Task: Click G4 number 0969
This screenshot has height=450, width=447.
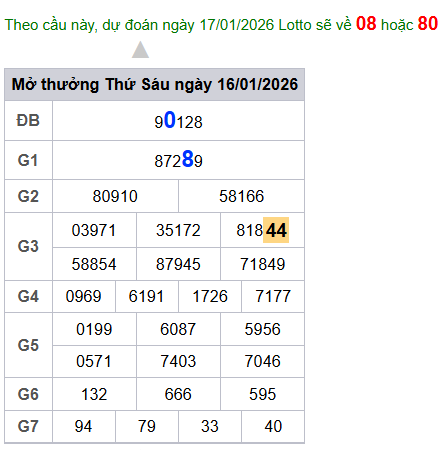Action: coord(83,296)
